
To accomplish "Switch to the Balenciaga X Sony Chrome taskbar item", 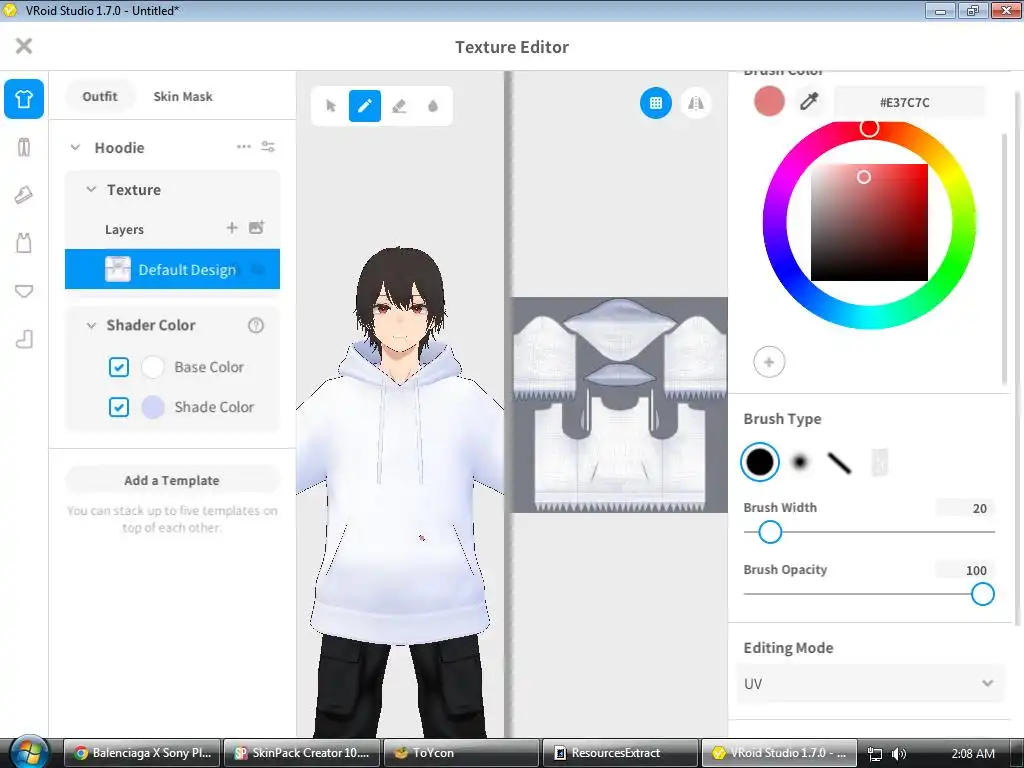I will click(143, 753).
